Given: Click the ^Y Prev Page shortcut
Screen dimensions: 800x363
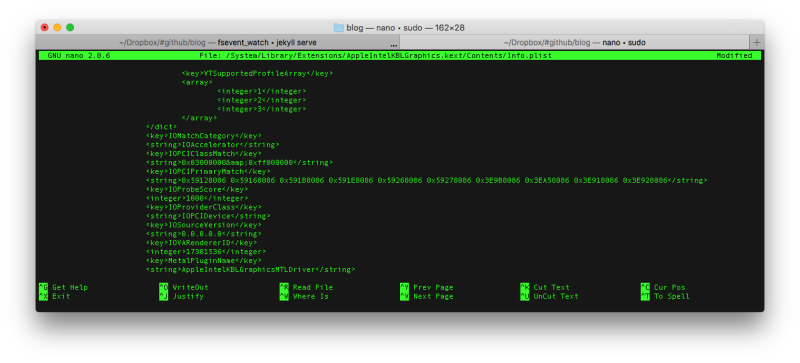Looking at the screenshot, I should click(x=427, y=287).
